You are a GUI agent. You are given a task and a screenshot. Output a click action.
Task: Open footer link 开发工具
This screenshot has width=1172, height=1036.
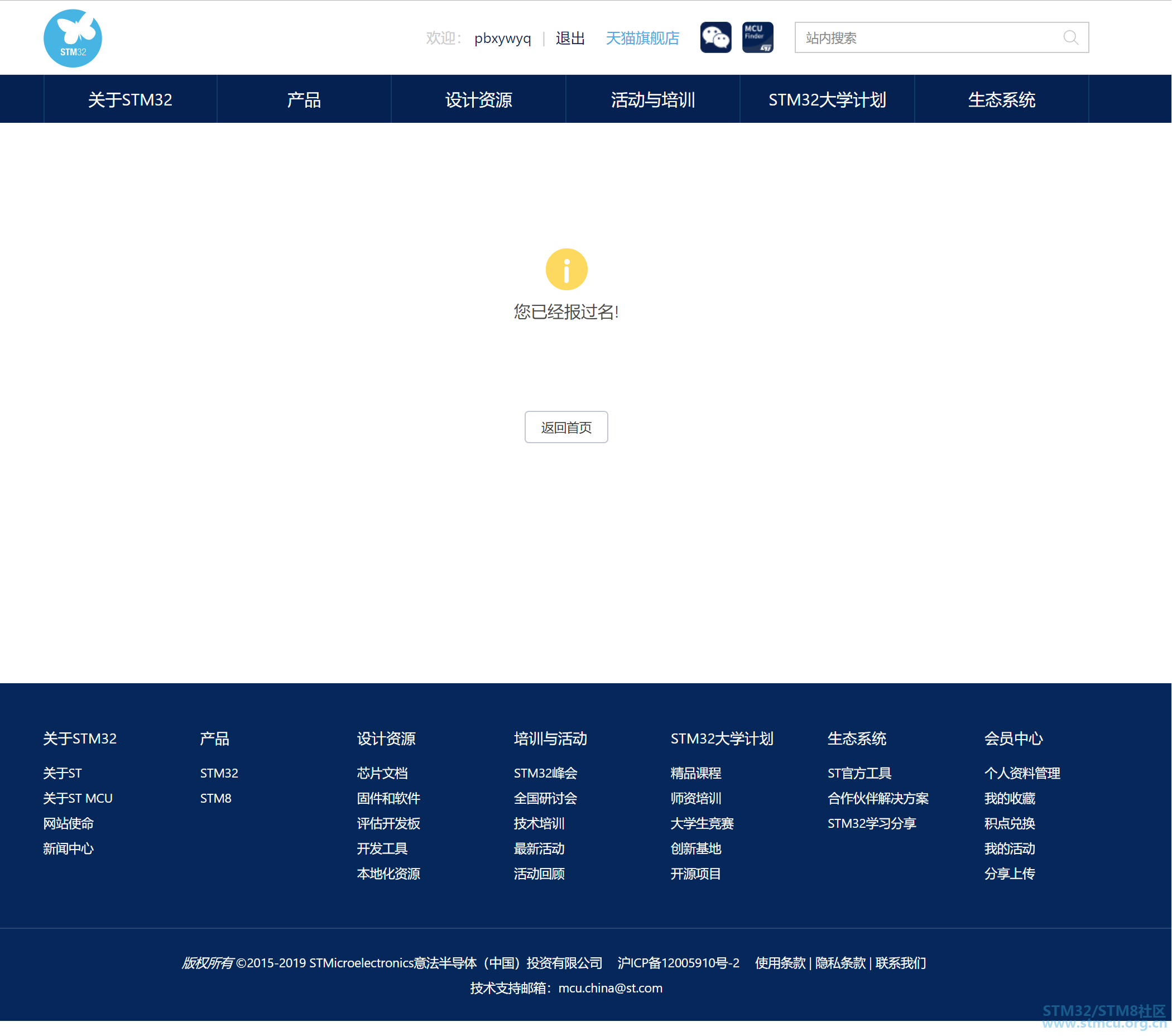[382, 848]
